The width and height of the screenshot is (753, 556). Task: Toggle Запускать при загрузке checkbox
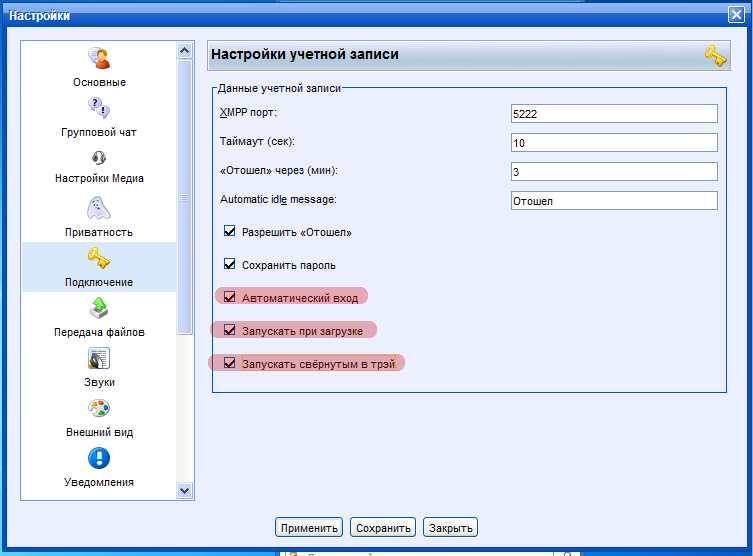coord(230,330)
